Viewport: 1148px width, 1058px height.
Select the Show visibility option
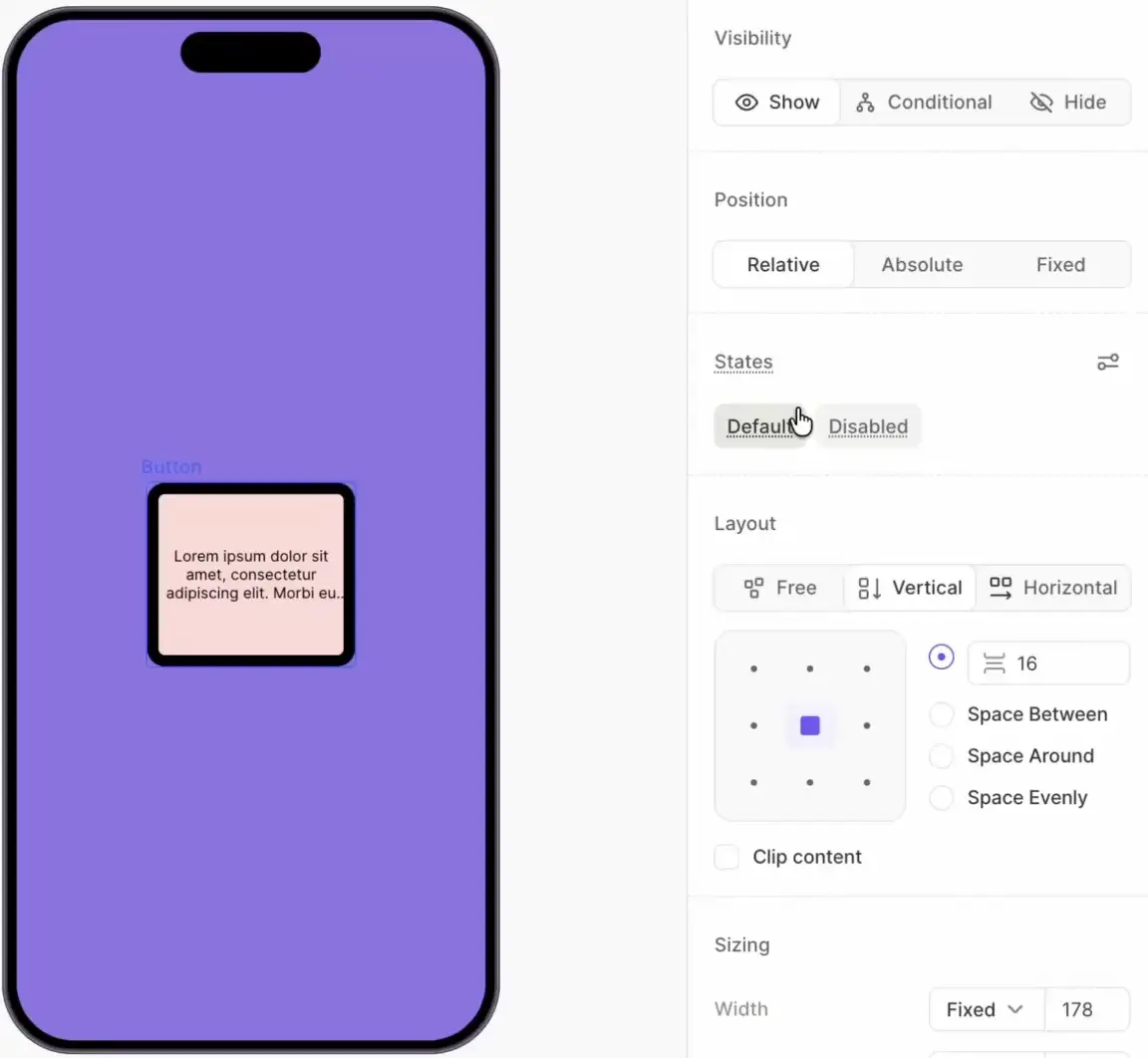tap(777, 103)
